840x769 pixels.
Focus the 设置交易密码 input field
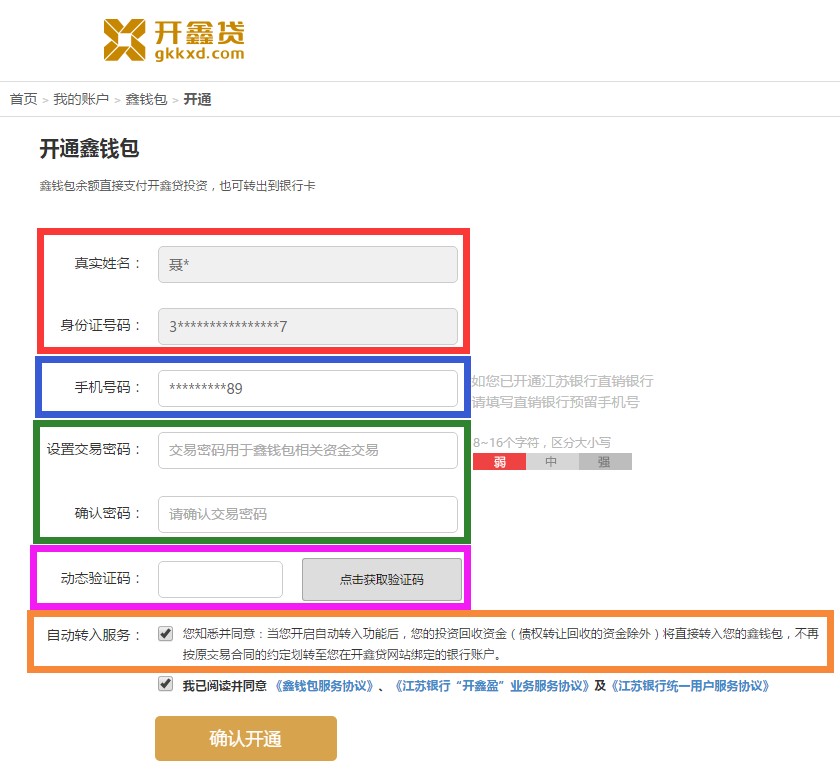(308, 450)
